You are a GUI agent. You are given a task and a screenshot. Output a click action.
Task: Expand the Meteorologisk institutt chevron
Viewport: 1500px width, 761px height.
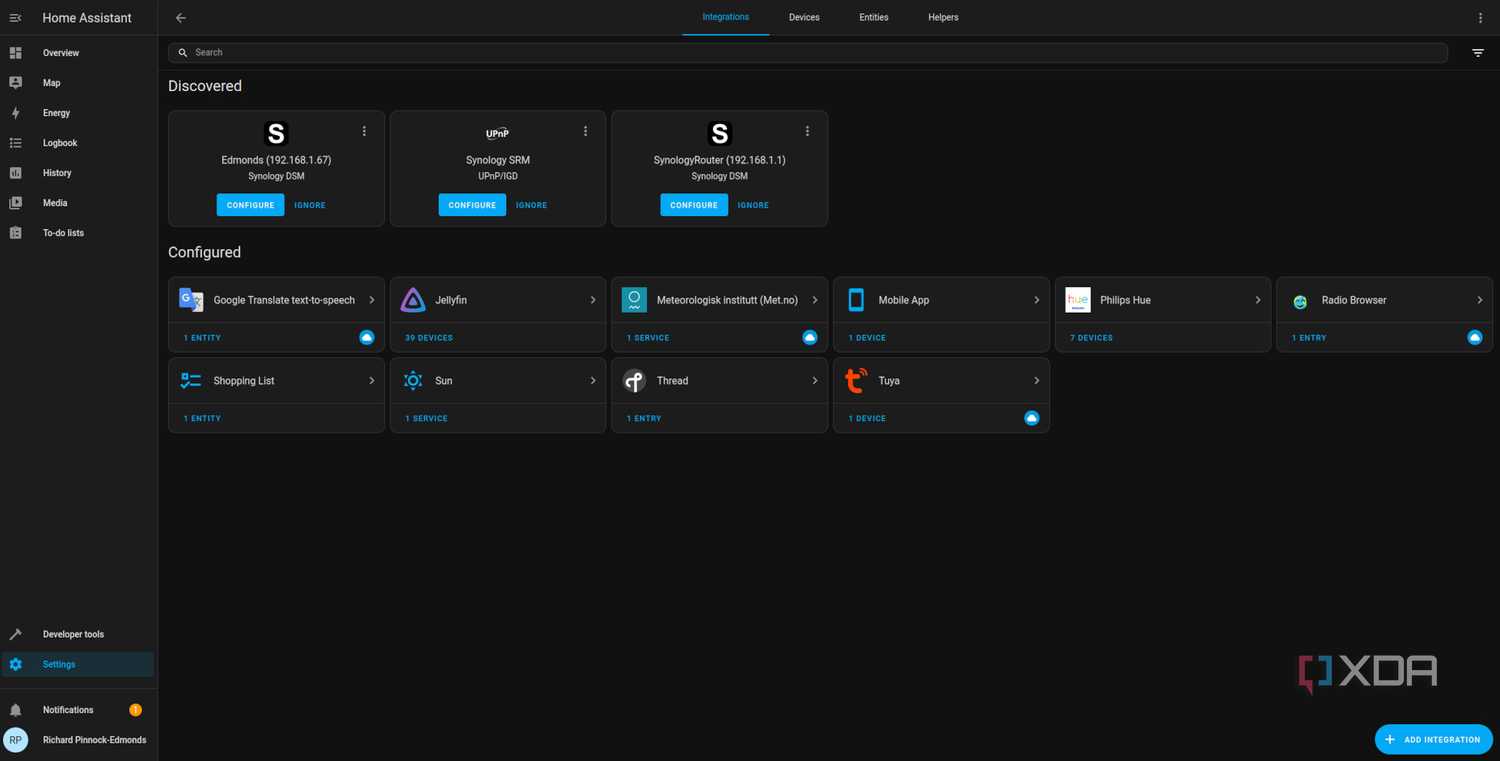[x=815, y=300]
